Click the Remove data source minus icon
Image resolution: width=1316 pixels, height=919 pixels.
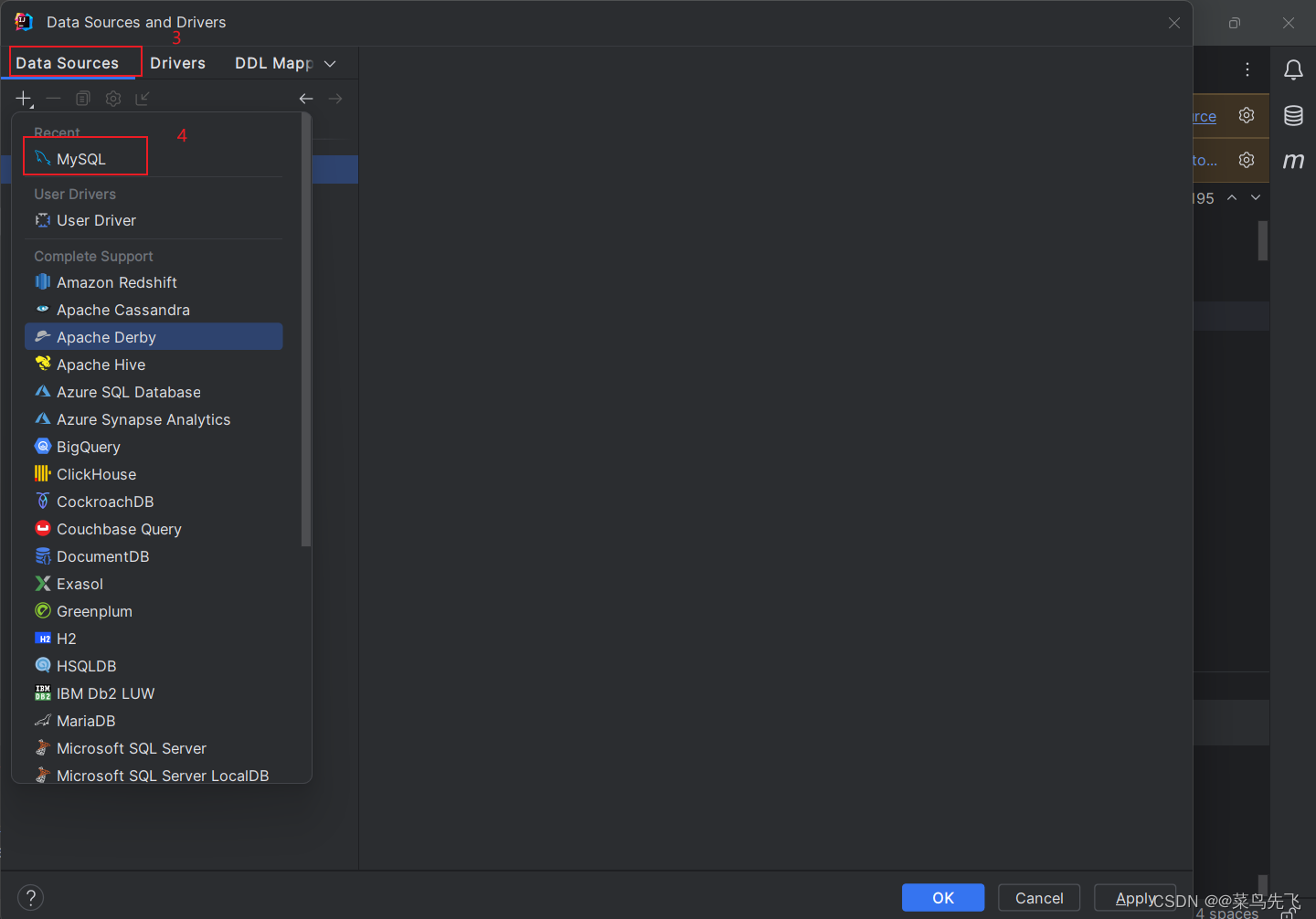[53, 99]
